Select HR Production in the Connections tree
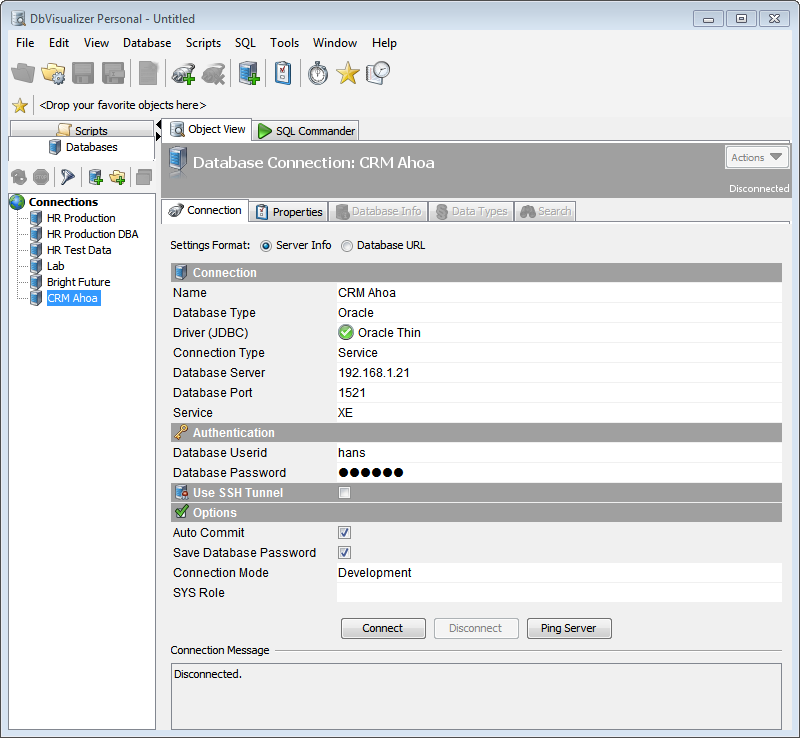Image resolution: width=800 pixels, height=738 pixels. tap(81, 218)
